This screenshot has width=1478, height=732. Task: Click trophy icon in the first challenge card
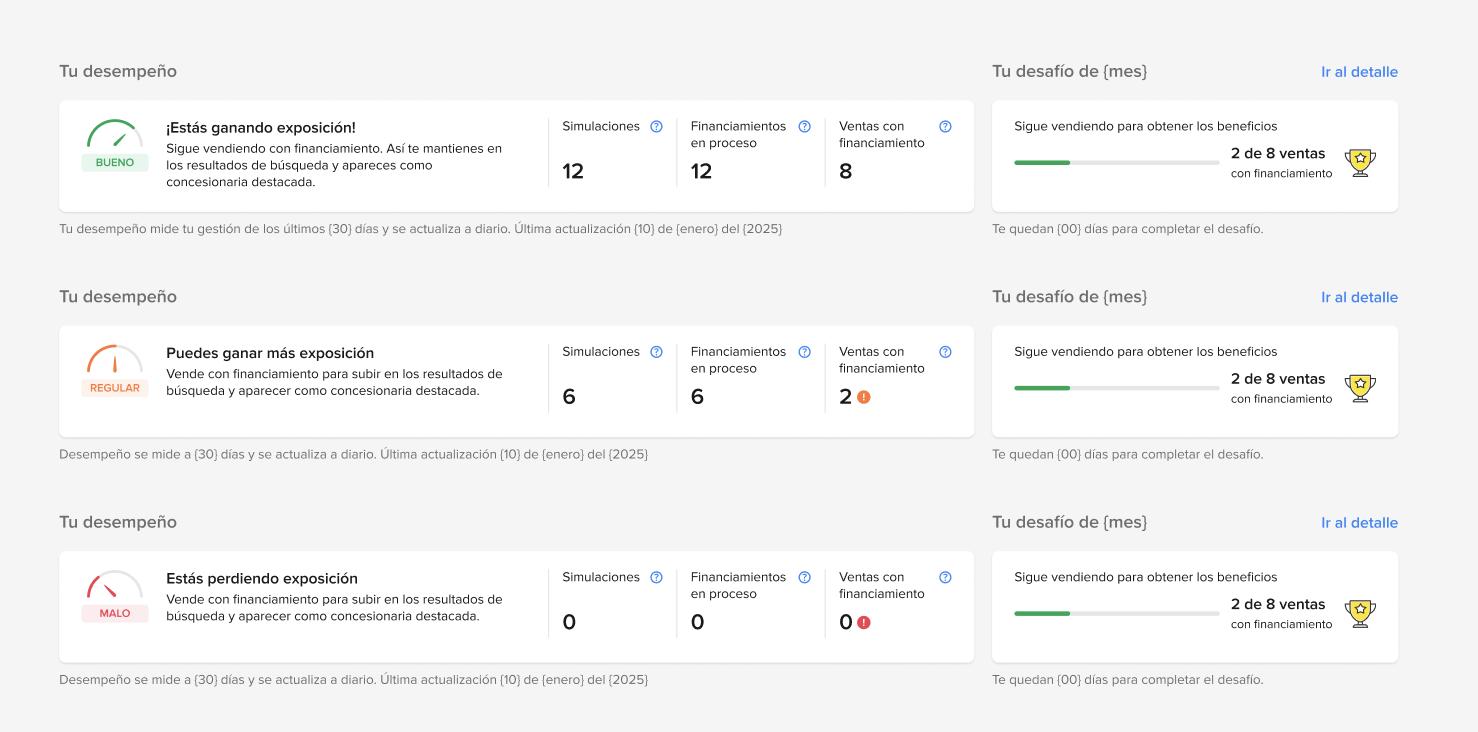(x=1360, y=162)
